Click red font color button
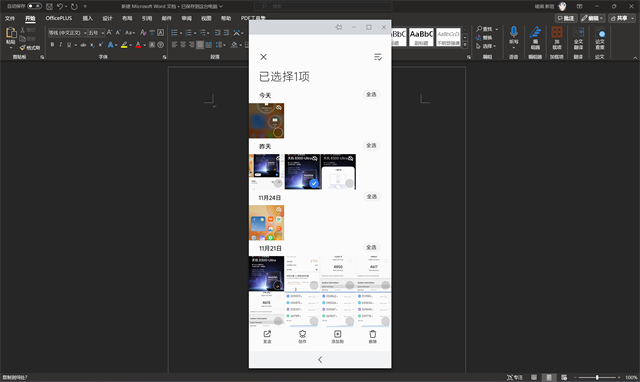The image size is (640, 382). [138, 44]
